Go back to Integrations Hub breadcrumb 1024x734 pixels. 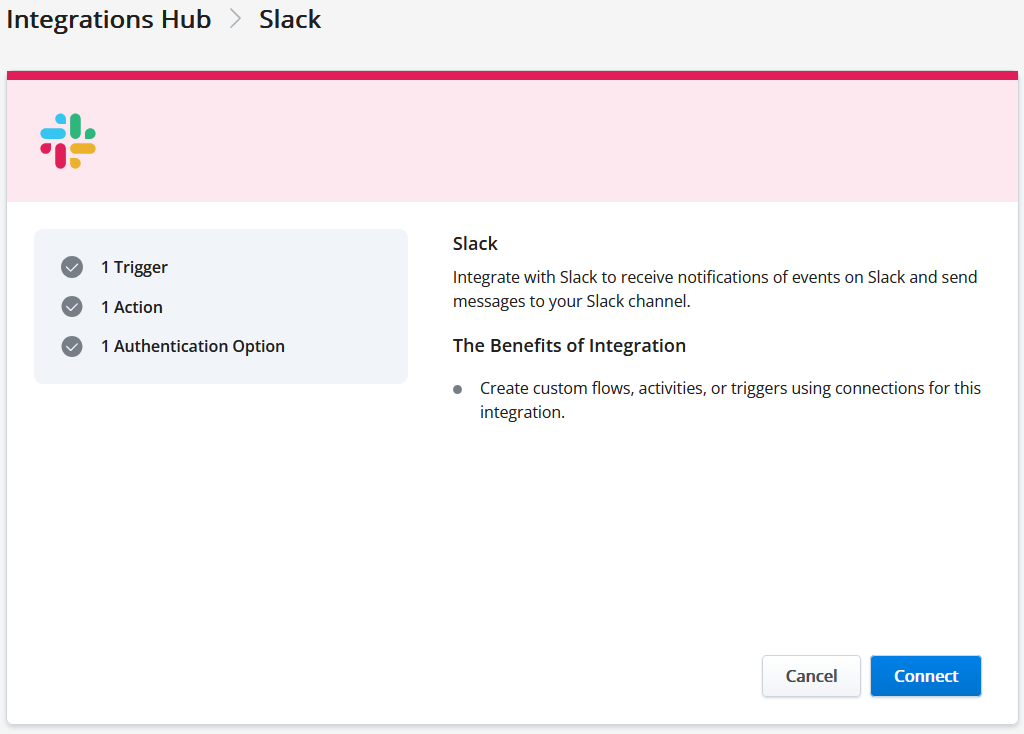click(x=109, y=19)
